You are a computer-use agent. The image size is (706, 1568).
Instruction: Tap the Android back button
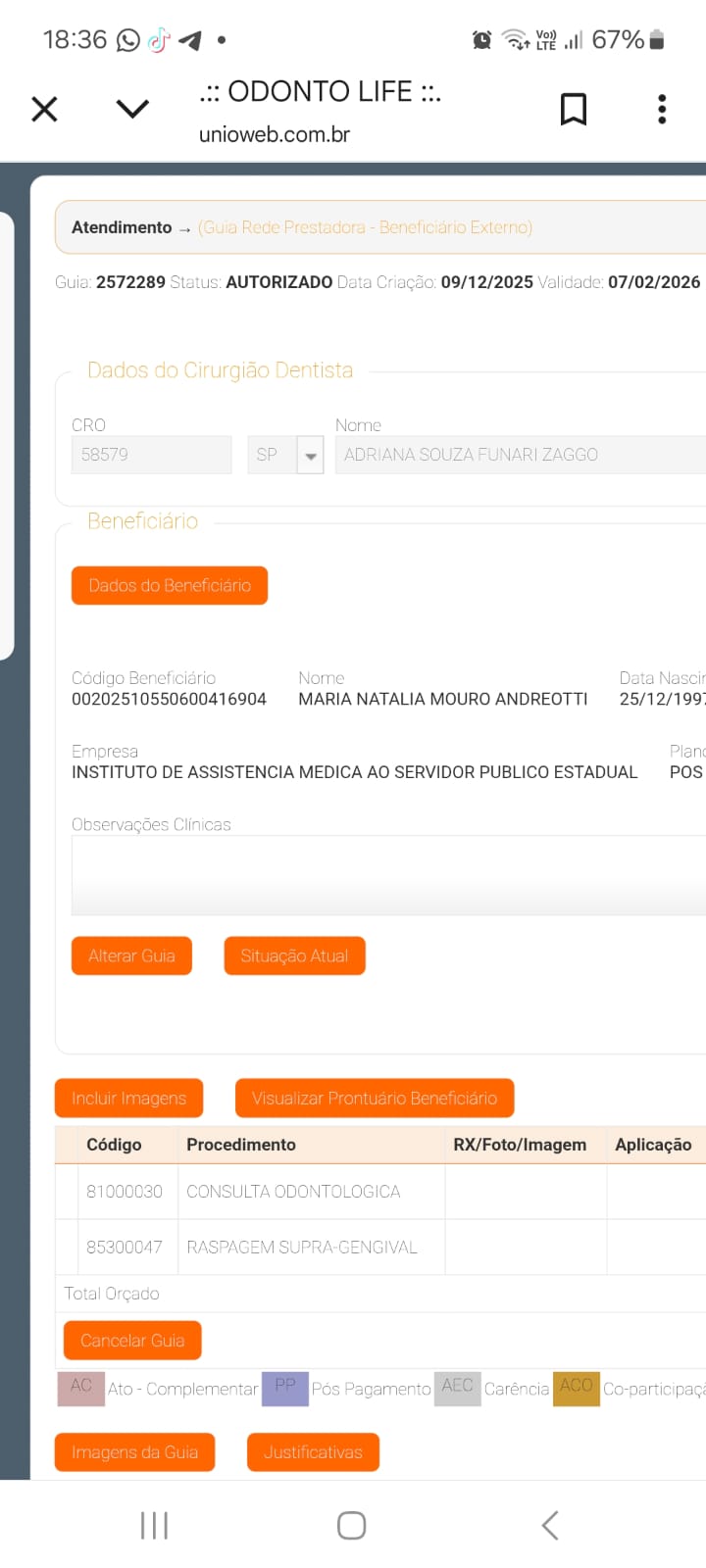(550, 1525)
